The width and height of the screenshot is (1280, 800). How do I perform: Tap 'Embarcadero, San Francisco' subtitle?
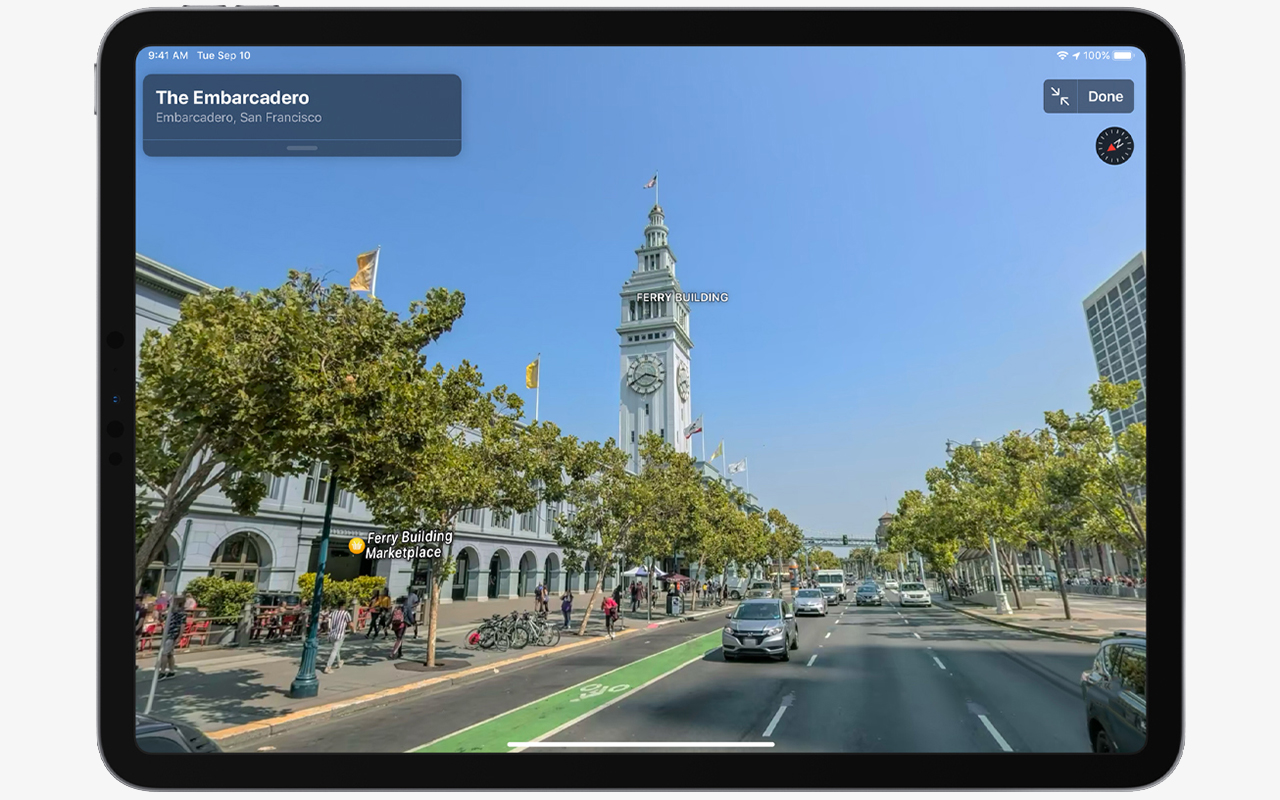[x=239, y=118]
